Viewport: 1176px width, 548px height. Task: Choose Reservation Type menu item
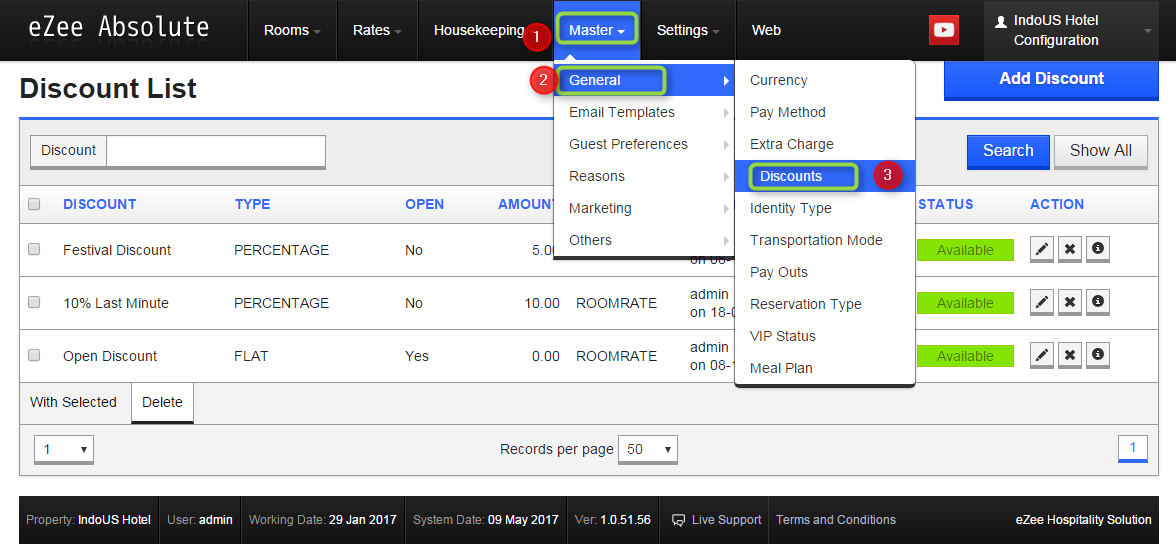point(824,304)
